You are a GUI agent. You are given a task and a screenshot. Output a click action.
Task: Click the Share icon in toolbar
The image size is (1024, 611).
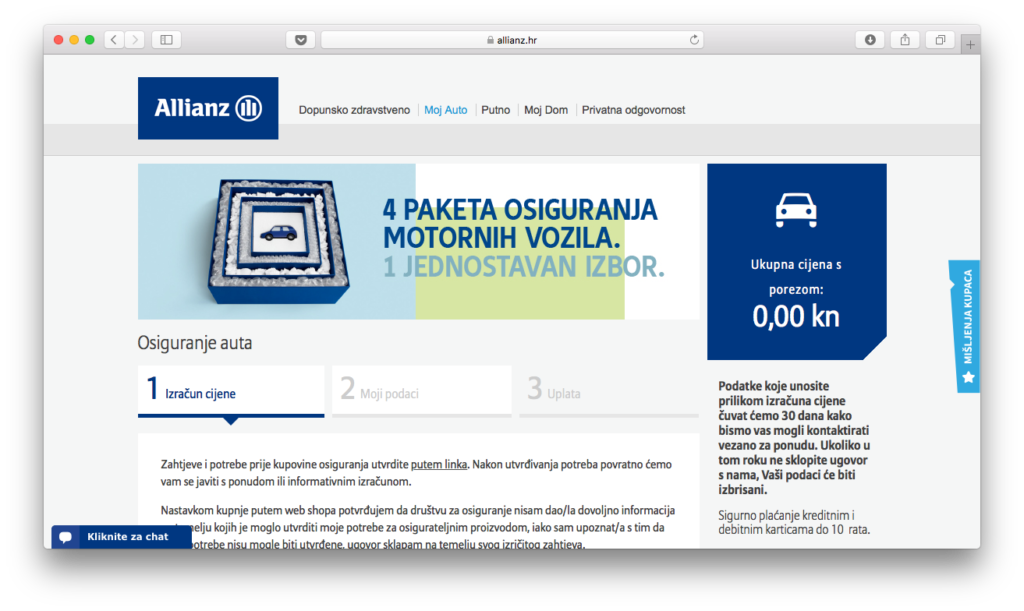[905, 40]
